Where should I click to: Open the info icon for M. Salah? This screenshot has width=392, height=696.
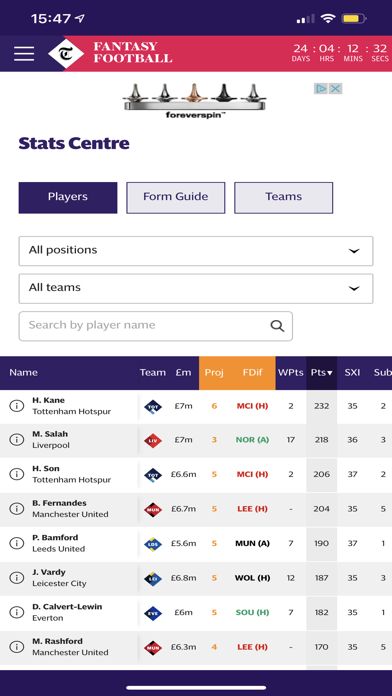pos(16,439)
